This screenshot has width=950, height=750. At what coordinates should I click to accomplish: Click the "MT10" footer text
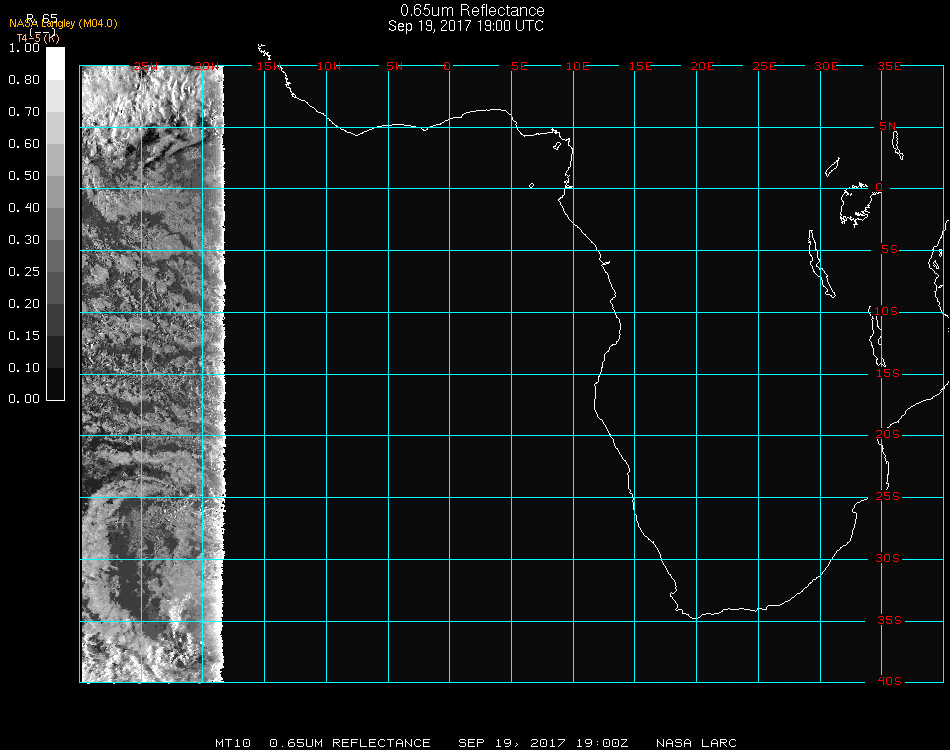coord(233,743)
